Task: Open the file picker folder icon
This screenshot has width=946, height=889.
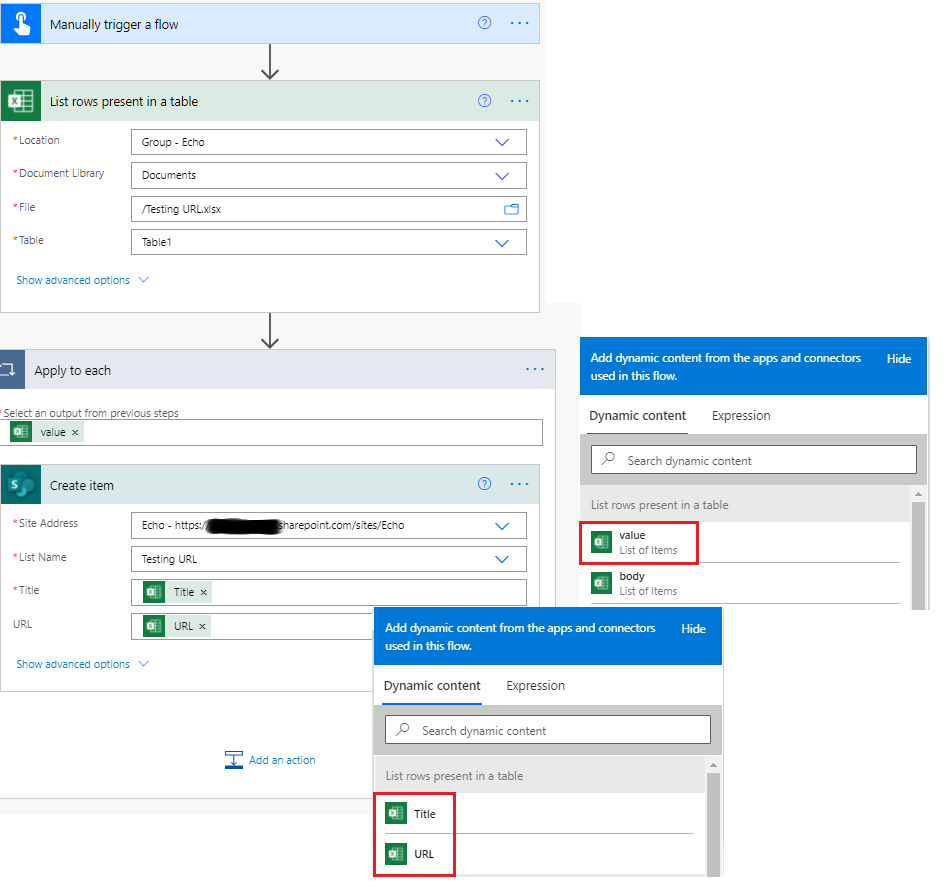Action: pos(511,209)
